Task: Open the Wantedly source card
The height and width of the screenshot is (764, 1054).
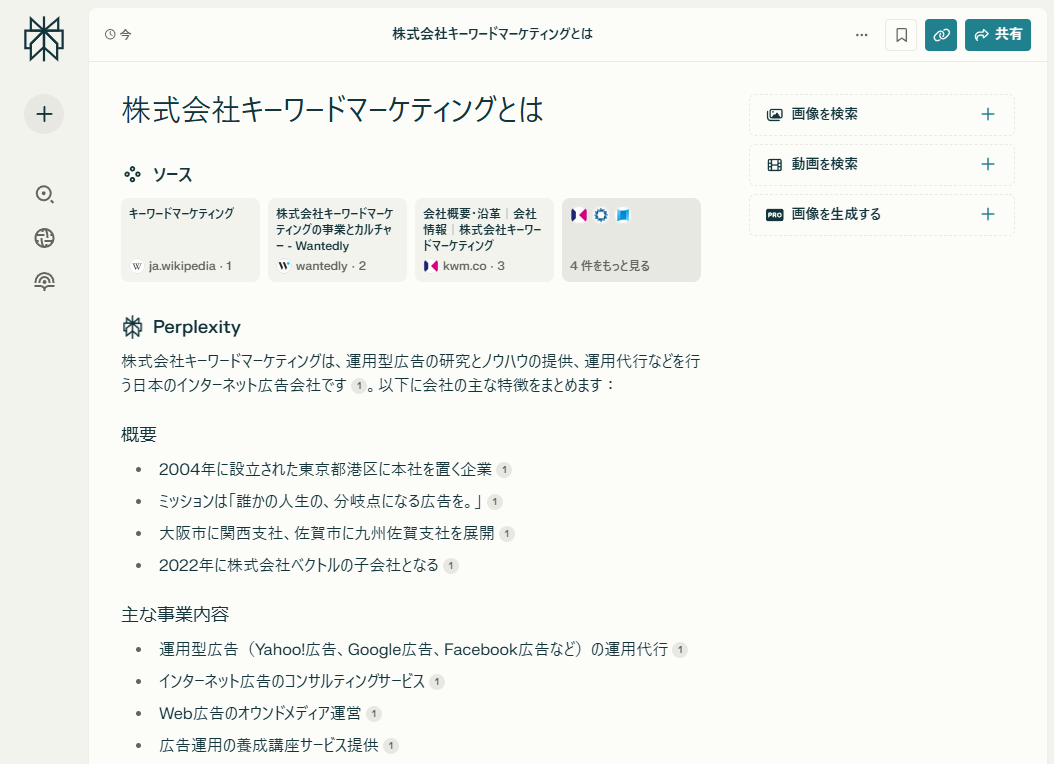Action: pyautogui.click(x=337, y=240)
